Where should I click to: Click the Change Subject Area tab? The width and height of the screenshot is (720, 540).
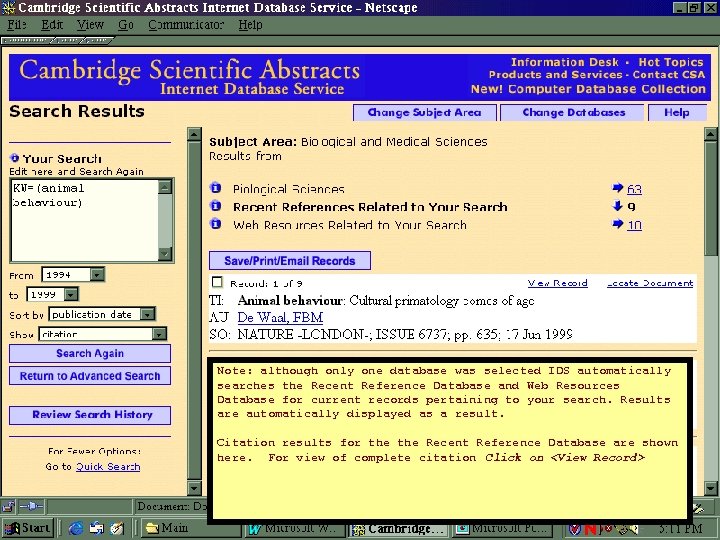425,112
